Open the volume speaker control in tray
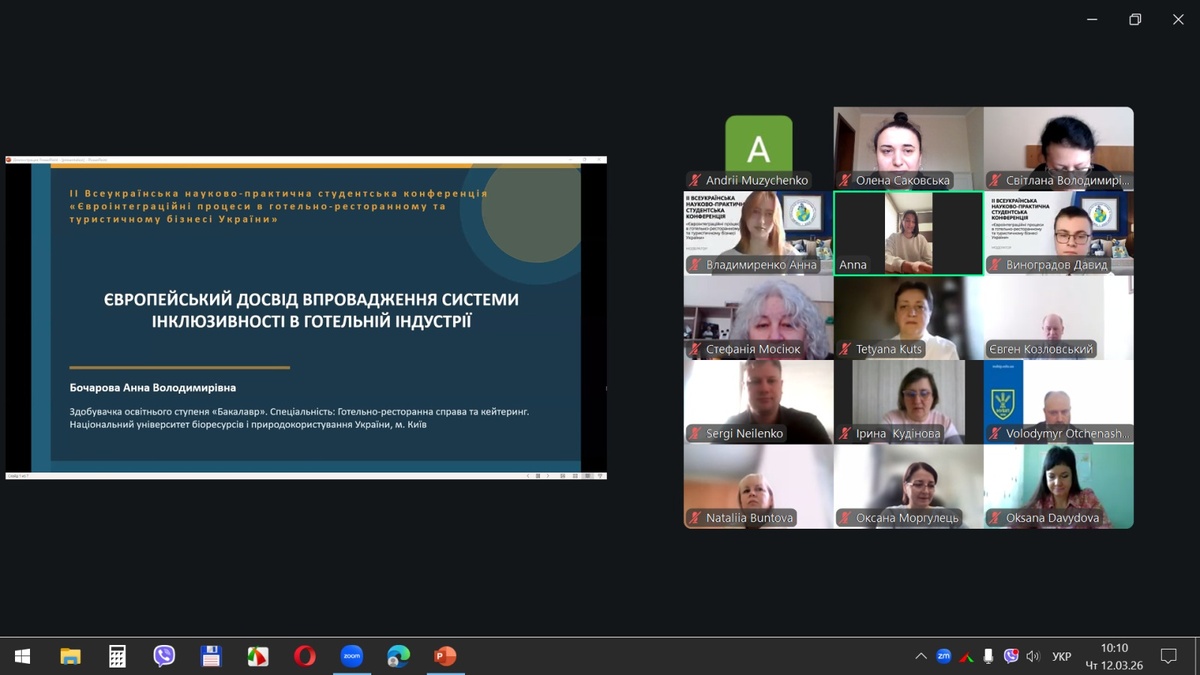The image size is (1200, 675). [x=1033, y=656]
